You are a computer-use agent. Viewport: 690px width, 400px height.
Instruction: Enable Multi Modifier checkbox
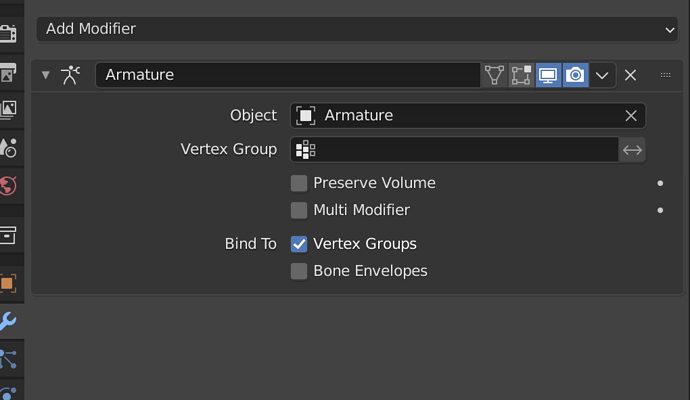click(x=299, y=210)
